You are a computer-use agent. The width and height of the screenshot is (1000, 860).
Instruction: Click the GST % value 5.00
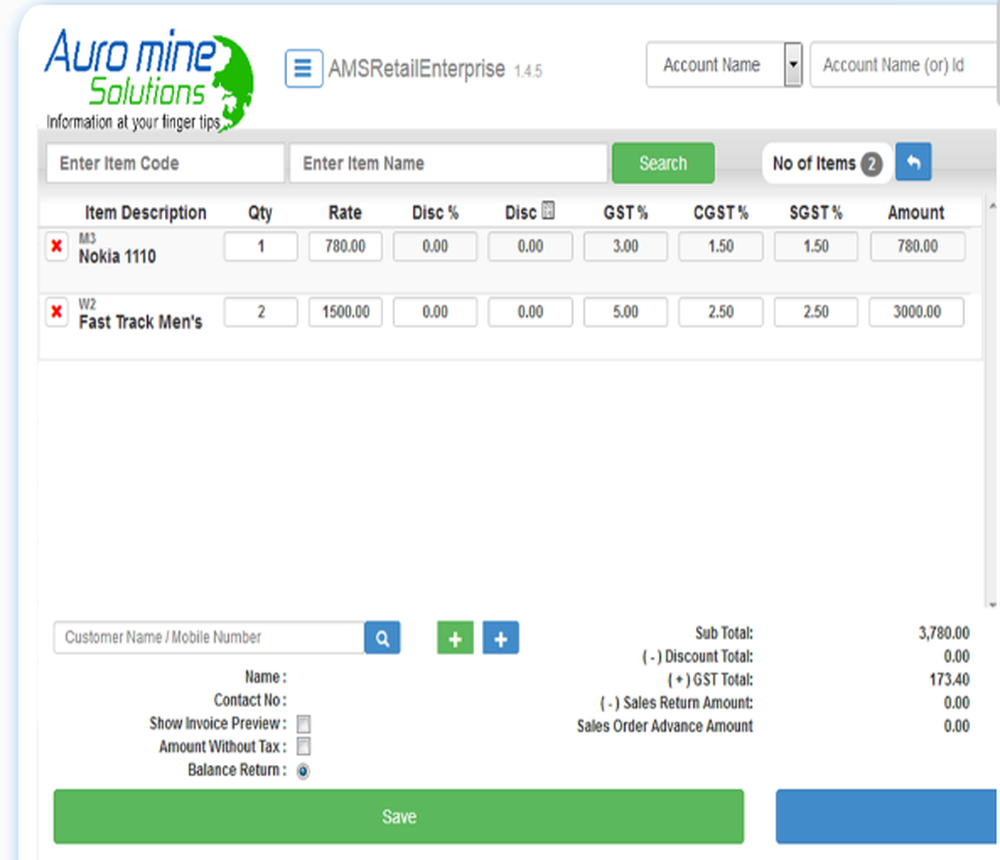point(626,312)
